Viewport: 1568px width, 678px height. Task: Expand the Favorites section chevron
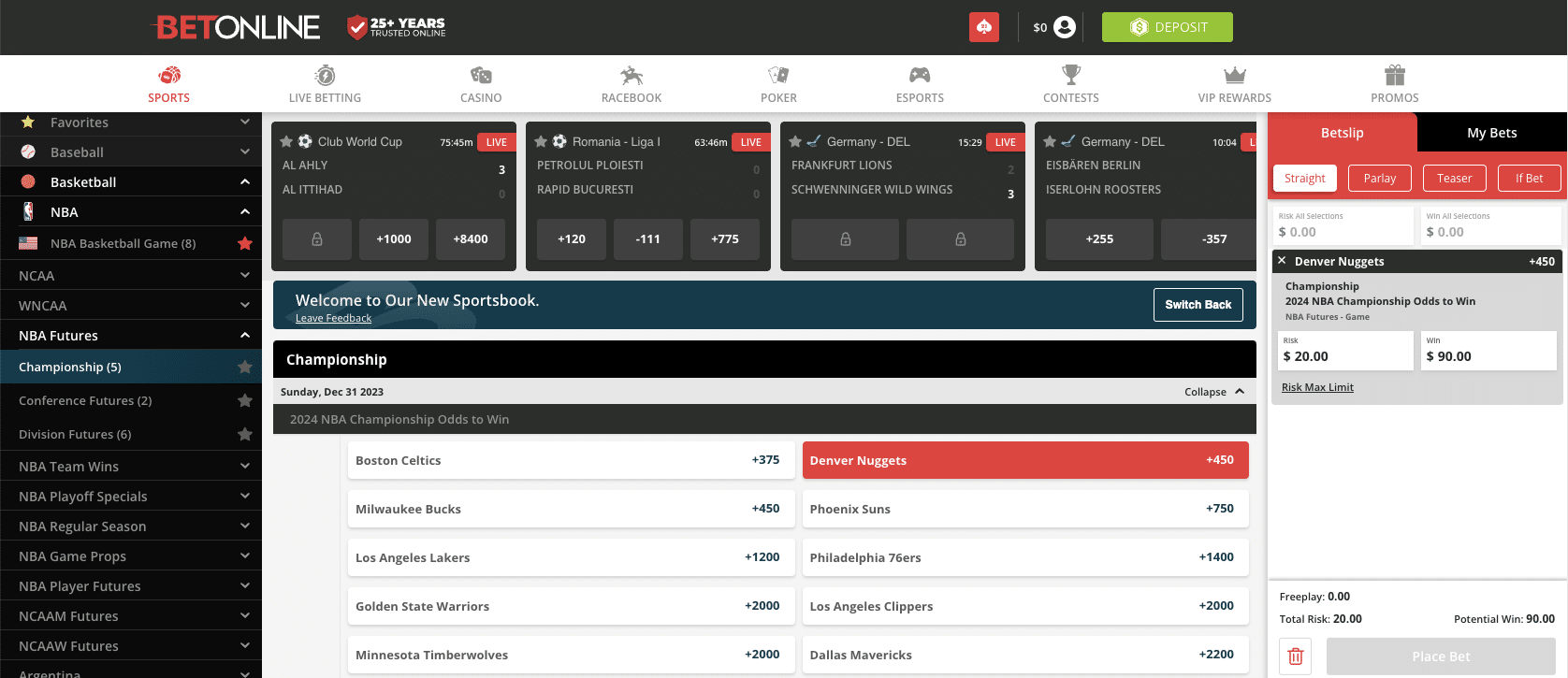[245, 122]
